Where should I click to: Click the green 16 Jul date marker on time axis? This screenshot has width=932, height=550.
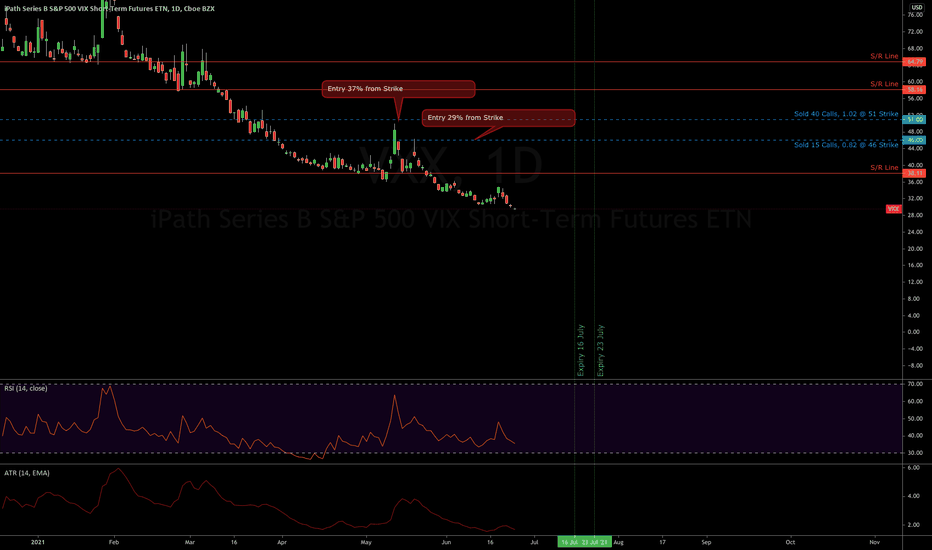click(569, 542)
